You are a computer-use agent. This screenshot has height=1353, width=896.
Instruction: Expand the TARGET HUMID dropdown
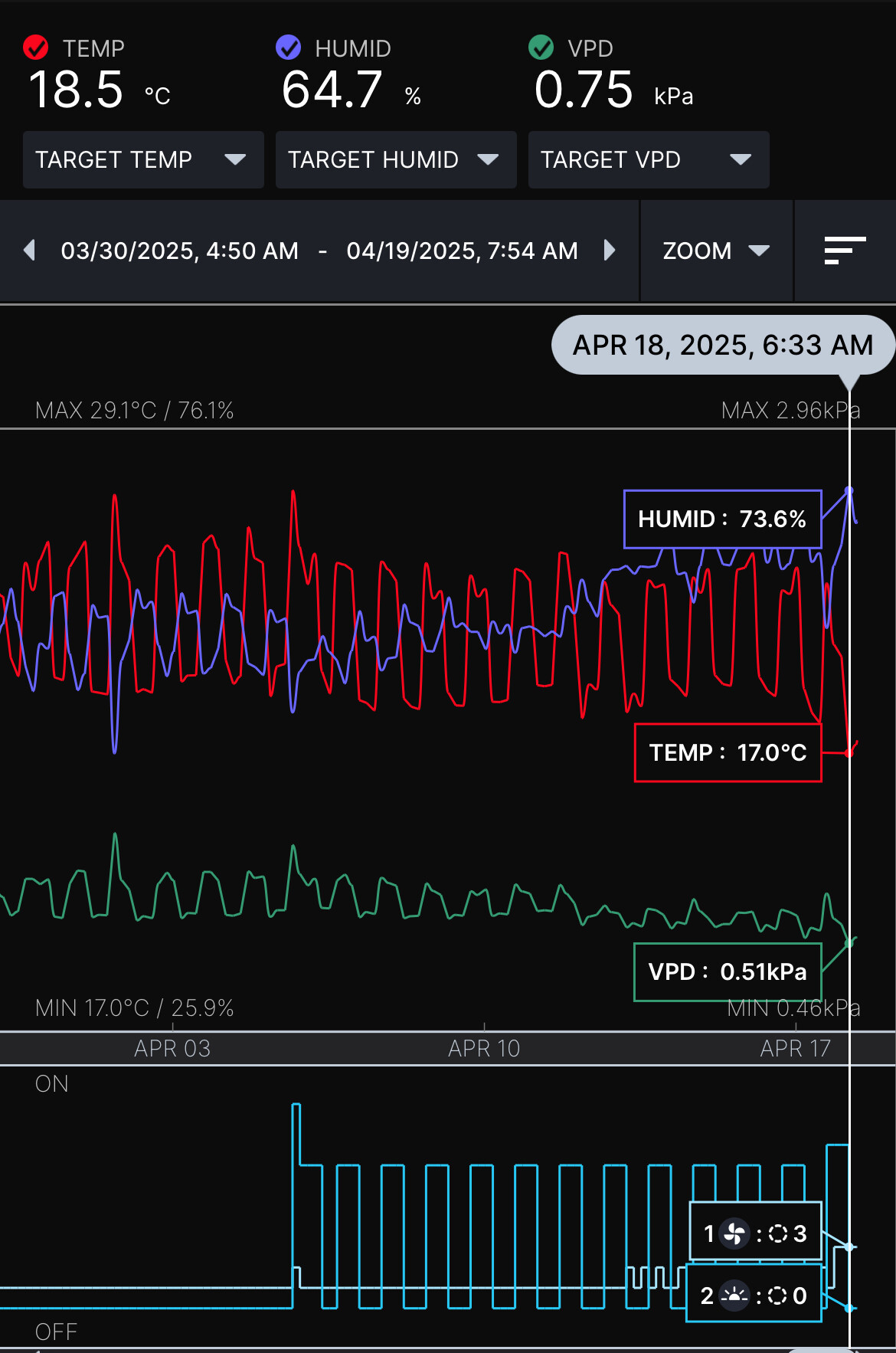pos(395,159)
